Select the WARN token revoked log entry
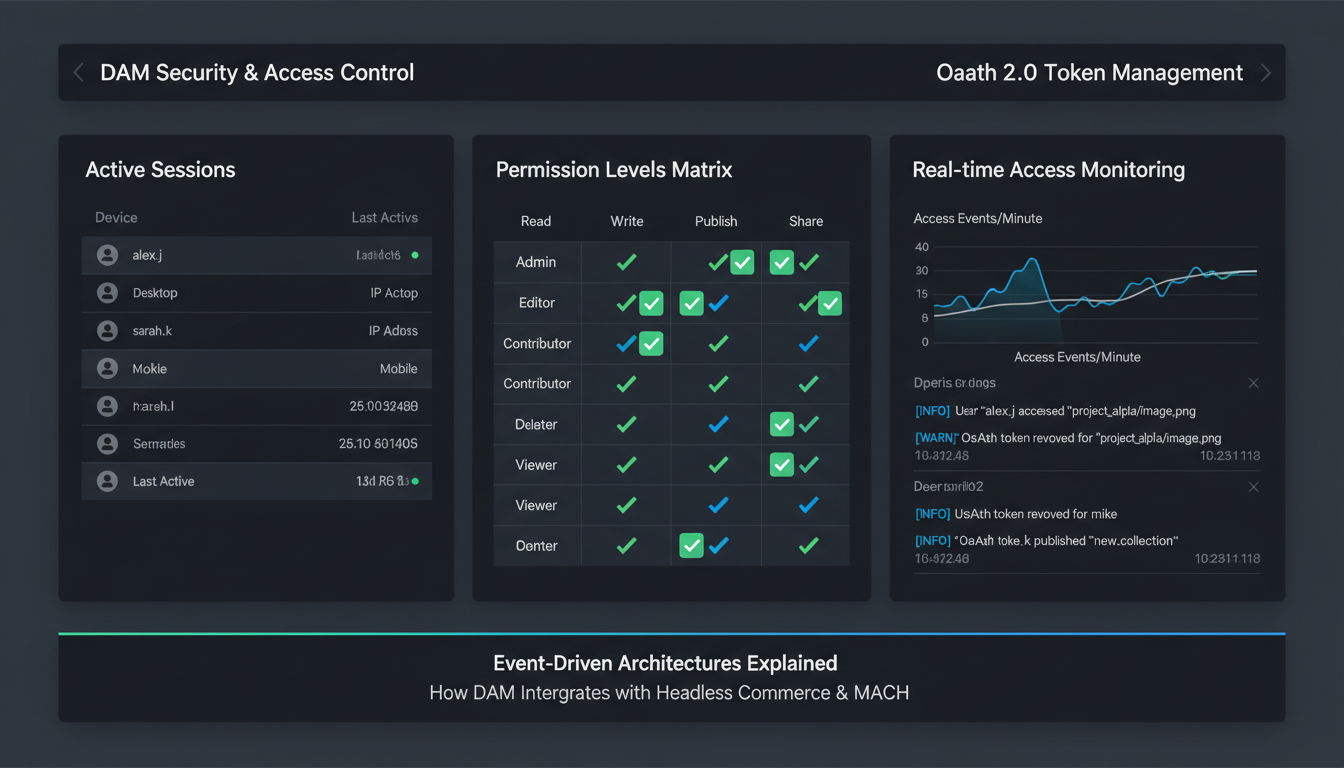Viewport: 1344px width, 768px height. tap(1070, 437)
